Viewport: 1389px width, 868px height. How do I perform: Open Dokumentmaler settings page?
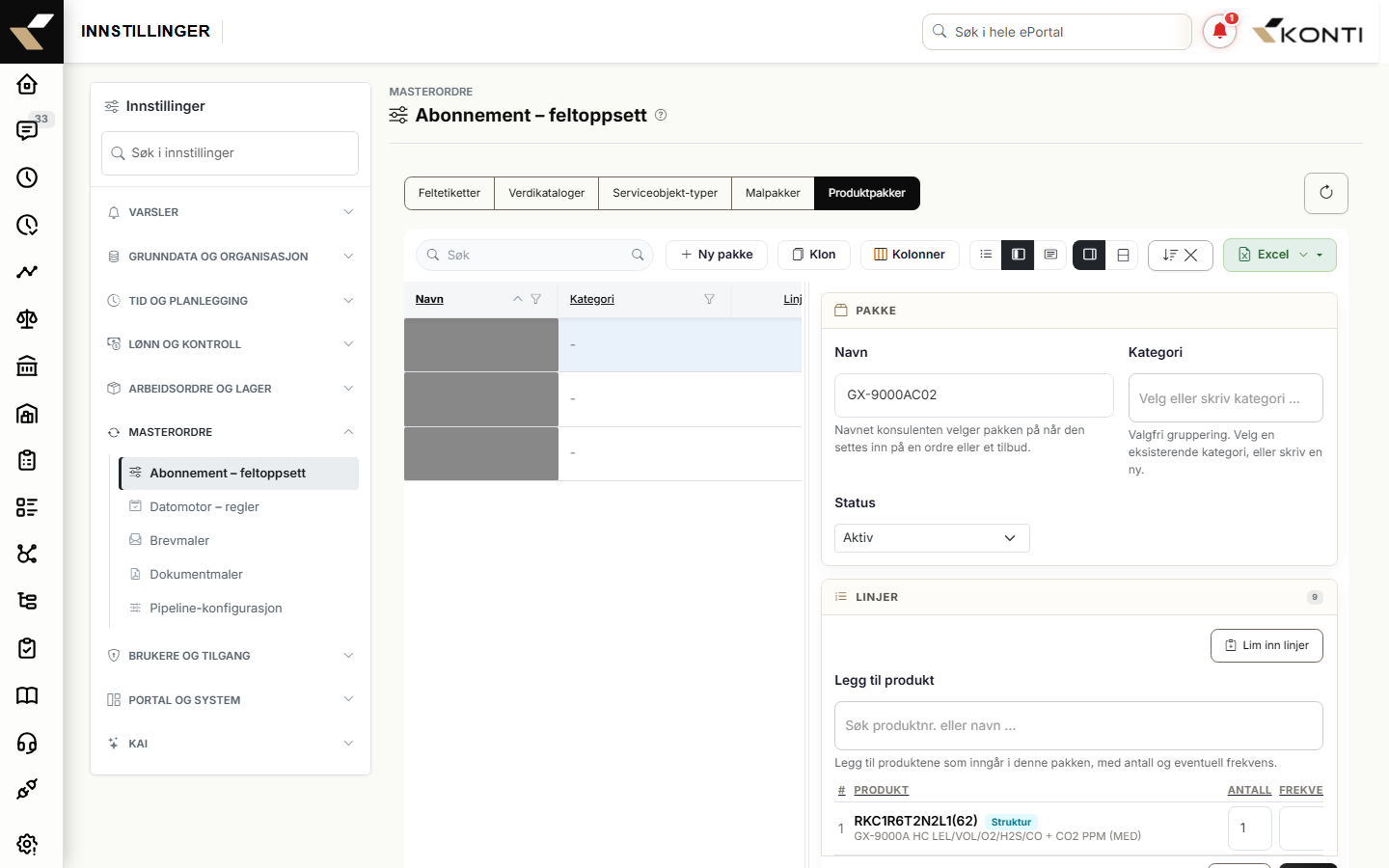239,575
